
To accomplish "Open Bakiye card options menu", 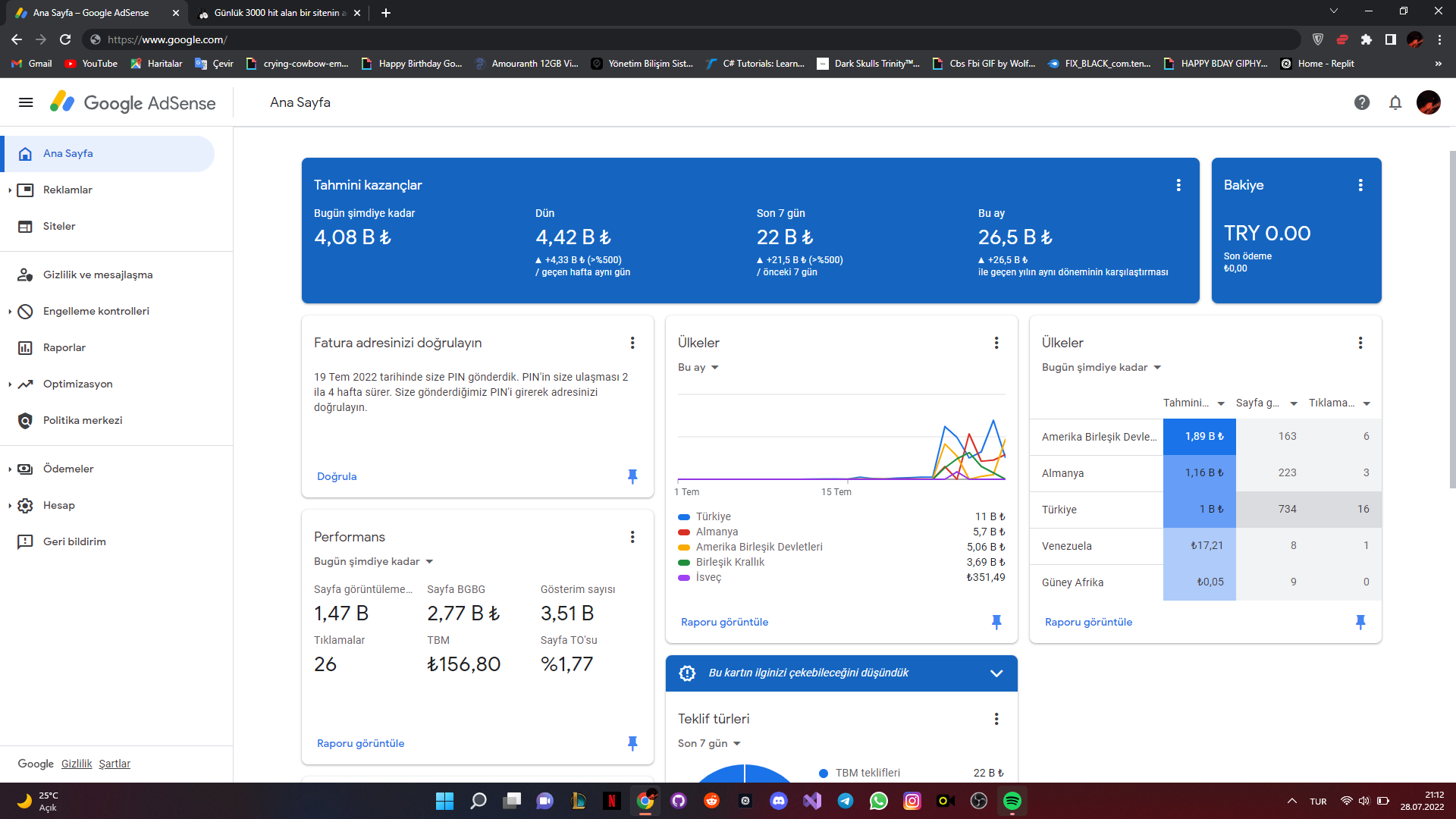I will click(1360, 185).
